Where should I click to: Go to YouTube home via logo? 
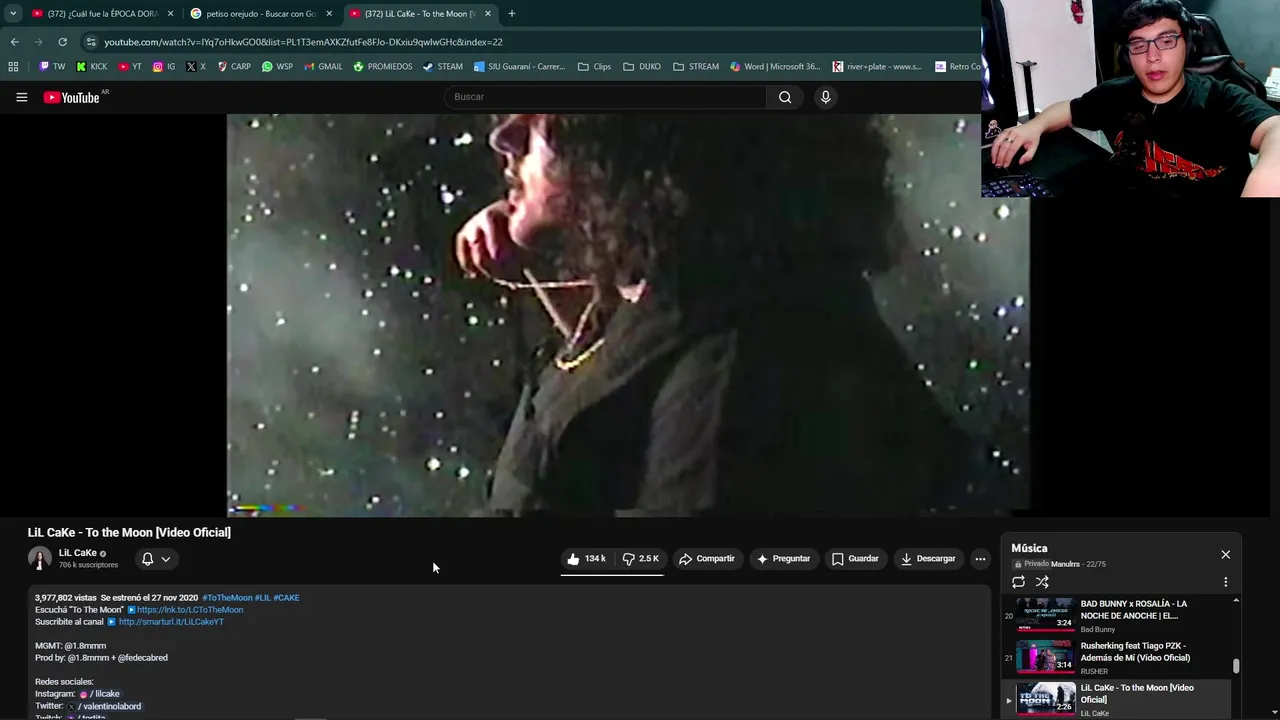point(73,97)
